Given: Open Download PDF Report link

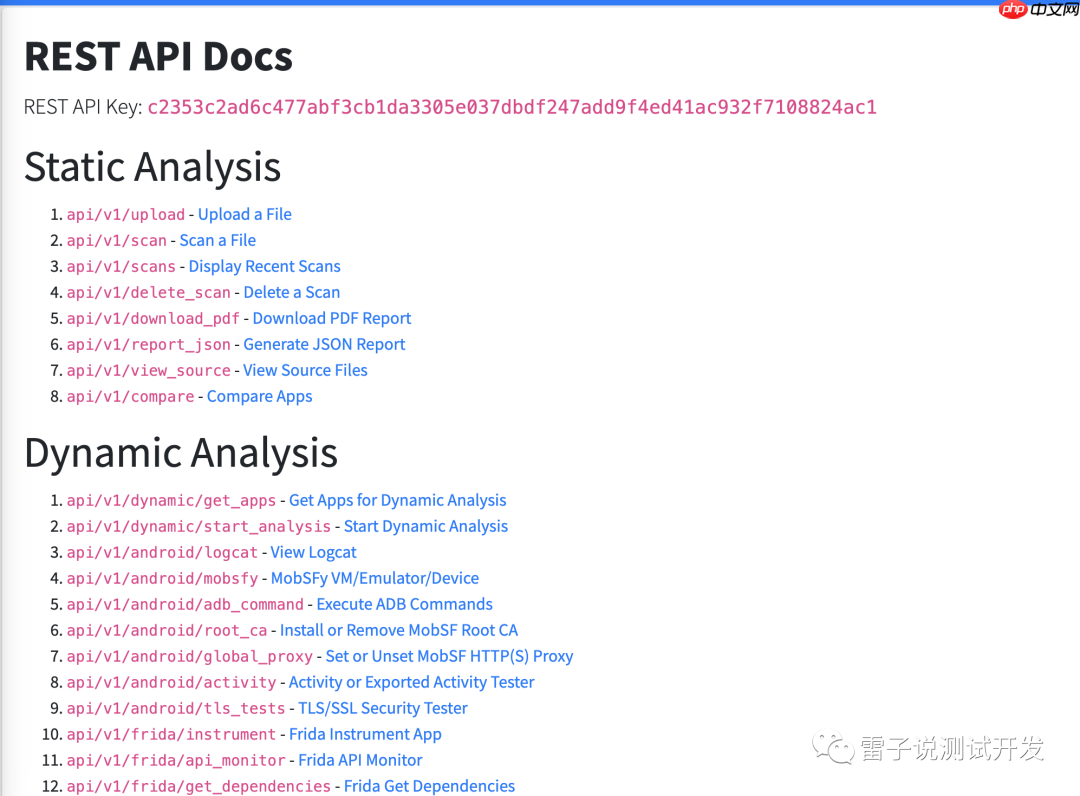Looking at the screenshot, I should pyautogui.click(x=332, y=319).
